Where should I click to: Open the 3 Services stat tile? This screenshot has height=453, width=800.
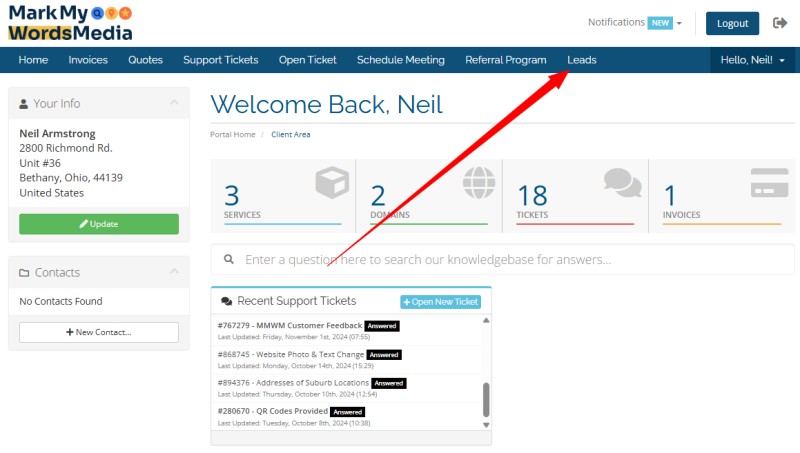coord(283,196)
